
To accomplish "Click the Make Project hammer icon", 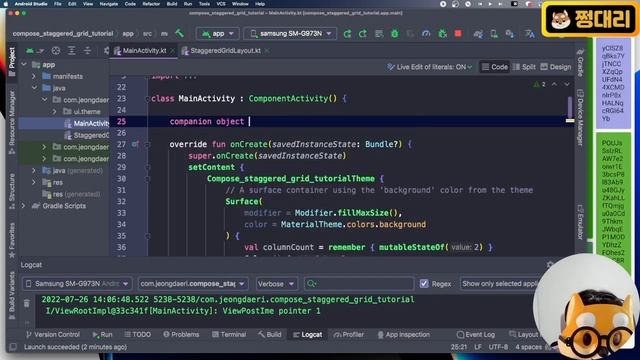I will pyautogui.click(x=180, y=33).
